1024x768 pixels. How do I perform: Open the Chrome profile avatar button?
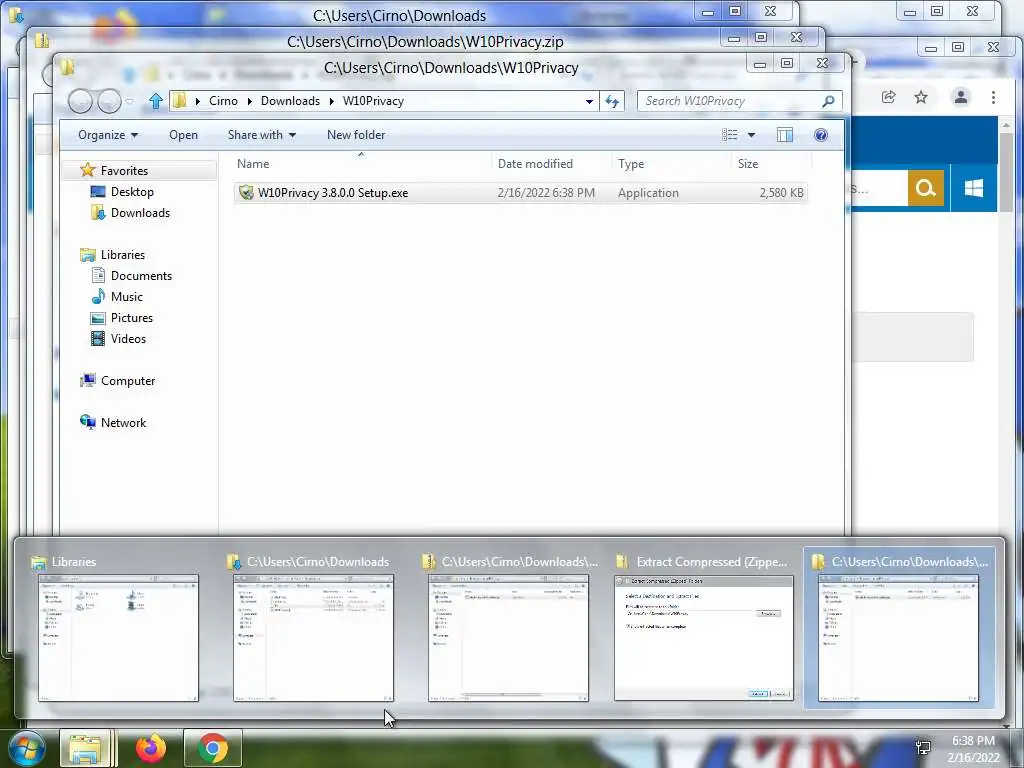961,97
